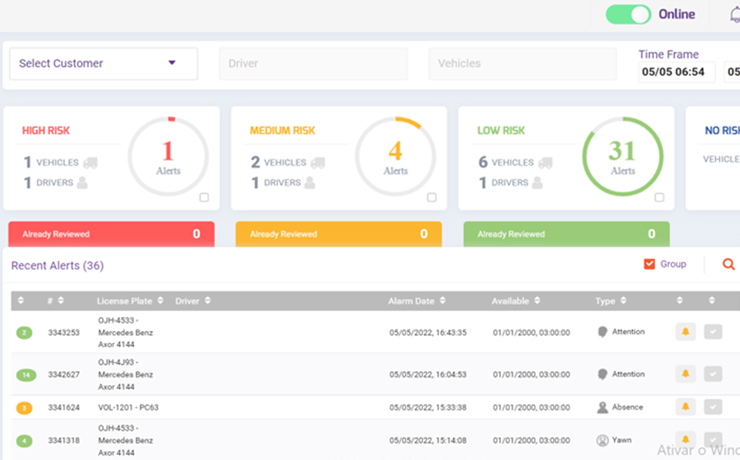
Task: Tick the Low Risk card checkbox
Action: point(659,197)
